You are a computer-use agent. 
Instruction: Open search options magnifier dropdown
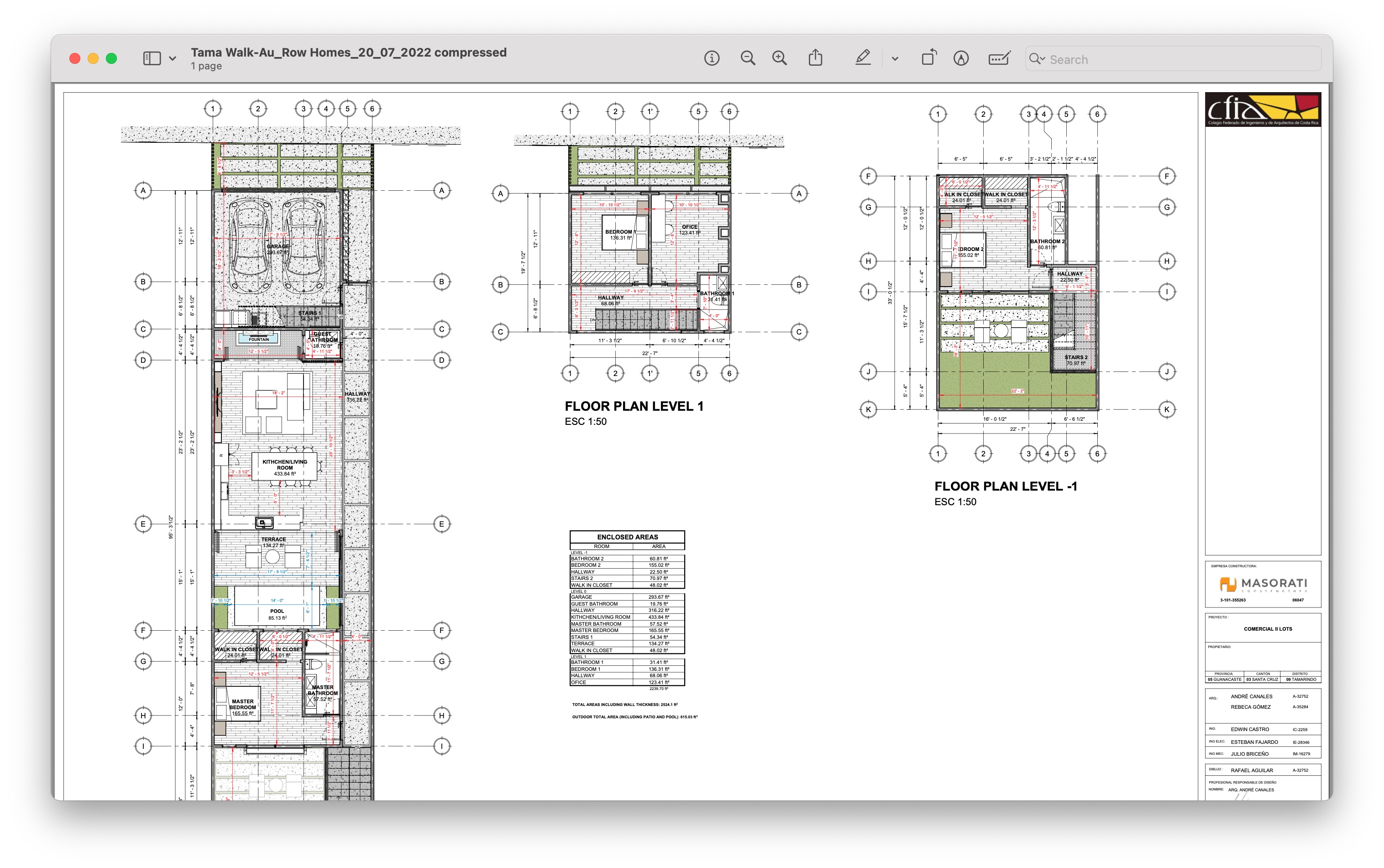click(1037, 58)
